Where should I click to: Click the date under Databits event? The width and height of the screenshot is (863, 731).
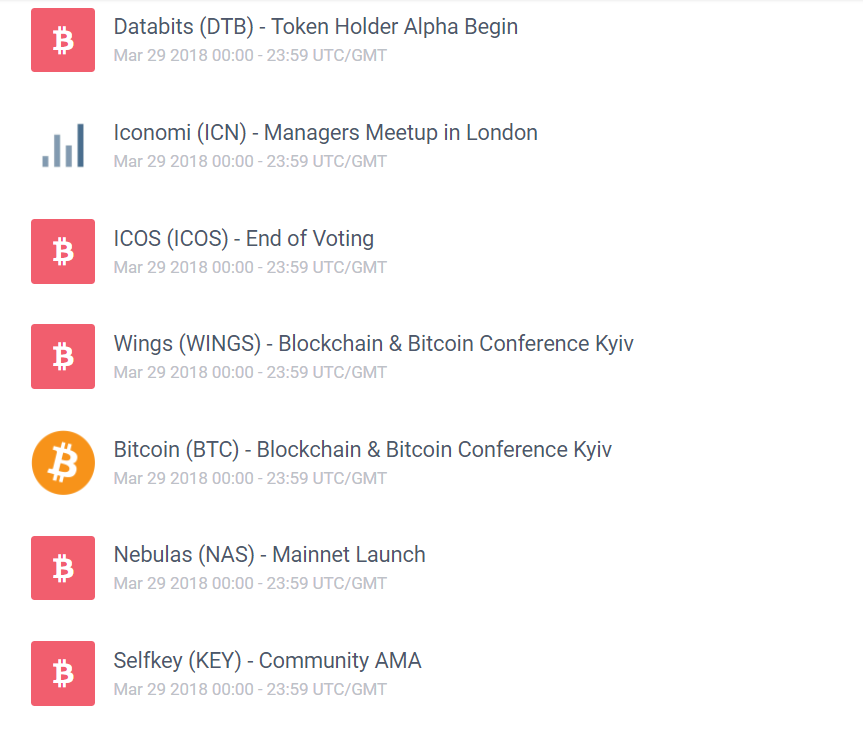coord(250,56)
